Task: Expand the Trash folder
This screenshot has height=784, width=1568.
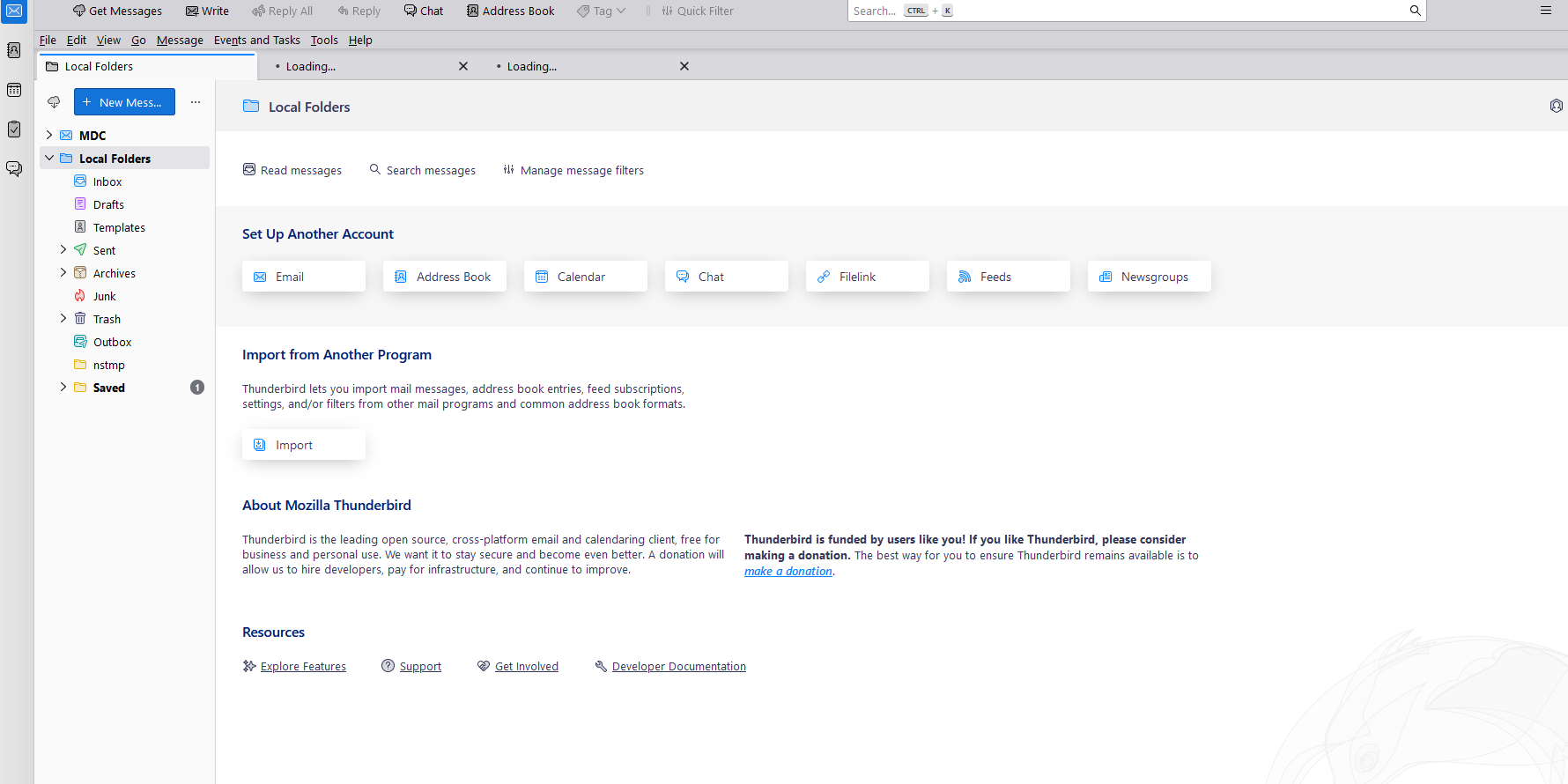Action: click(63, 319)
